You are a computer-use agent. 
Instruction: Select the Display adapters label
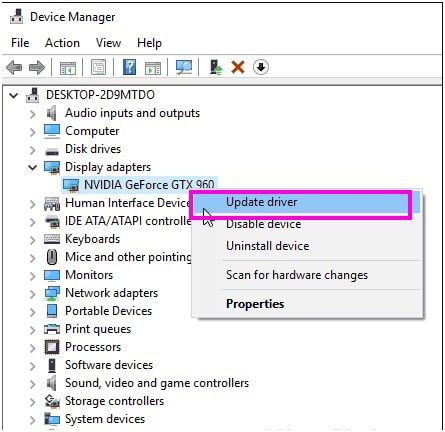[108, 167]
